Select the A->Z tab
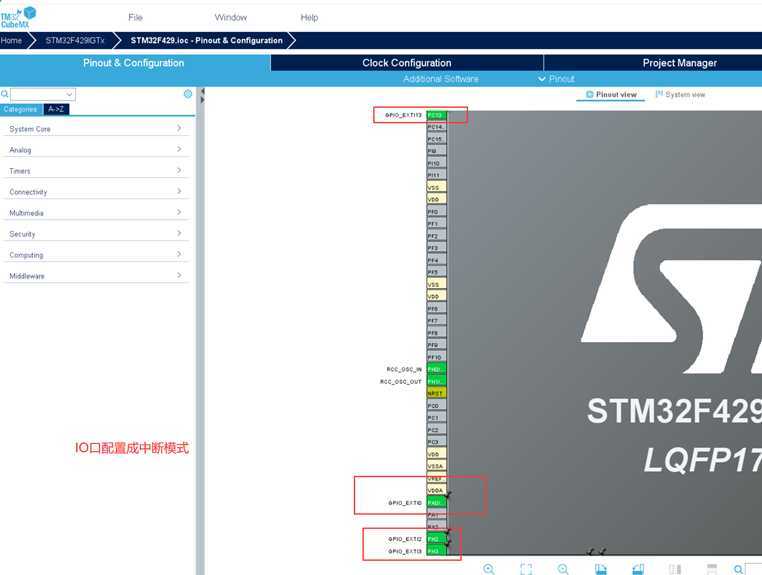Image resolution: width=762 pixels, height=575 pixels. point(56,109)
